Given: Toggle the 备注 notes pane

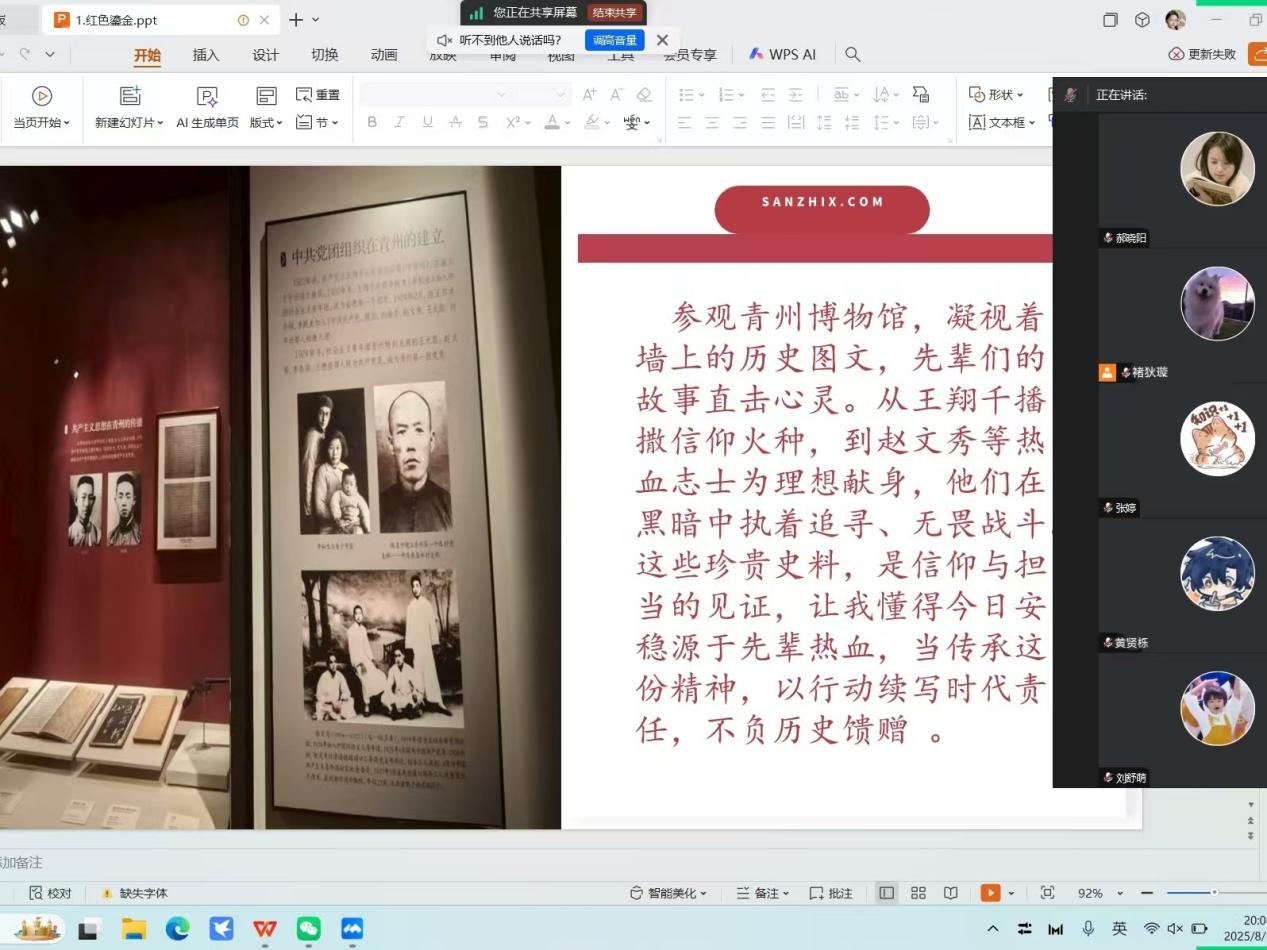Looking at the screenshot, I should 762,893.
